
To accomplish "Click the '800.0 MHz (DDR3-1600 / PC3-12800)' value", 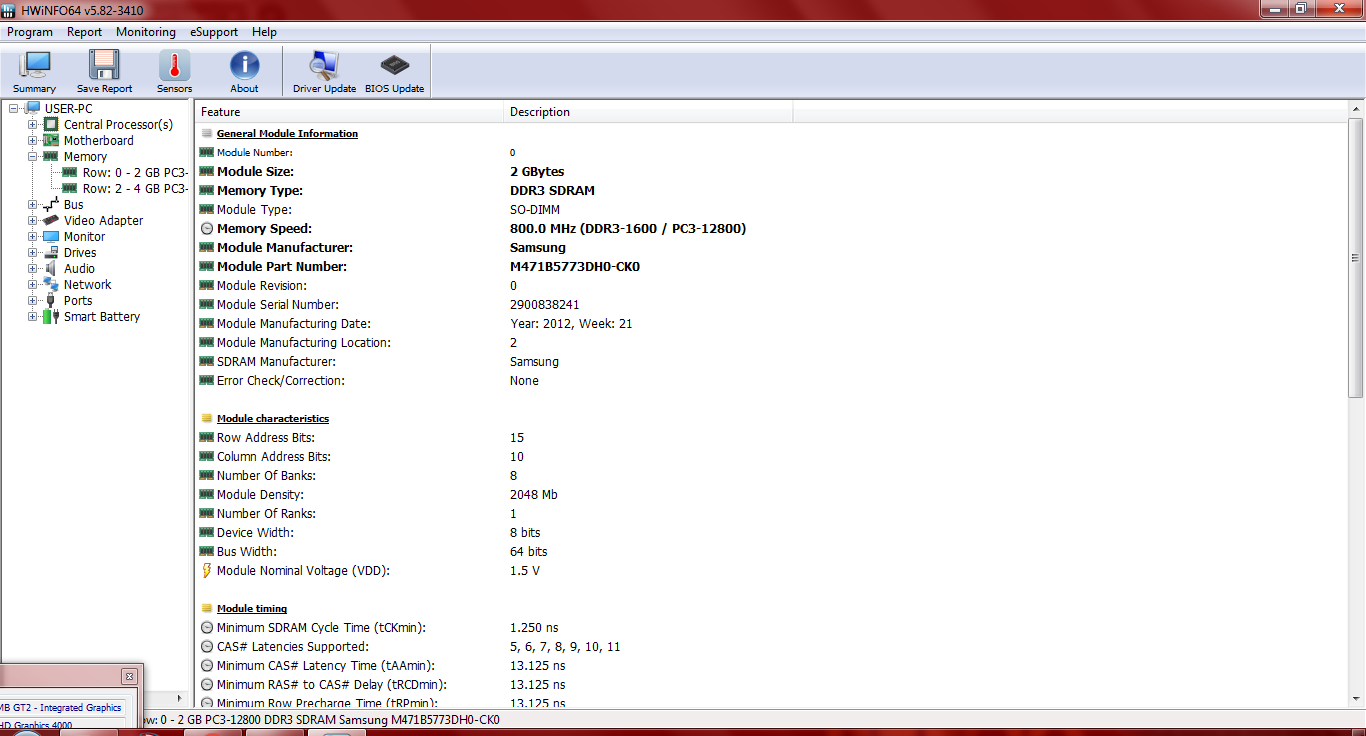I will (628, 229).
